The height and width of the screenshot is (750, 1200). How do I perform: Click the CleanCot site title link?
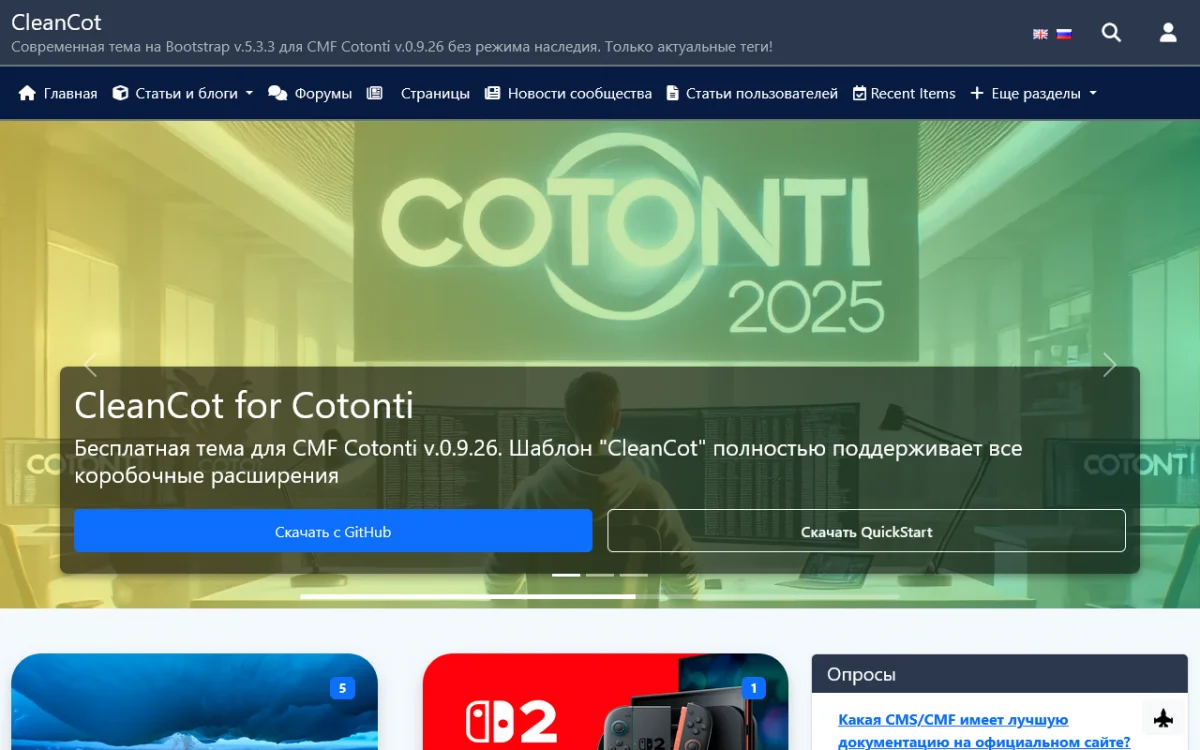coord(56,21)
